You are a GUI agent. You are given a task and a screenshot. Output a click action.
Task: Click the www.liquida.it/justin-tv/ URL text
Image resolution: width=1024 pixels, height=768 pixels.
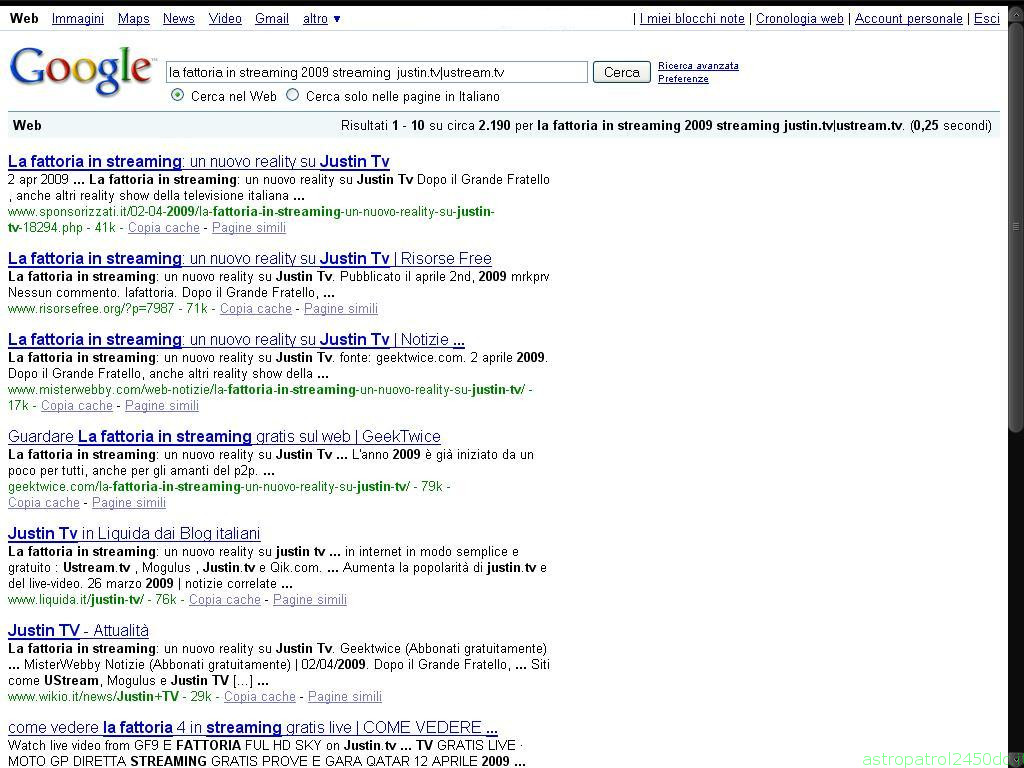[78, 600]
